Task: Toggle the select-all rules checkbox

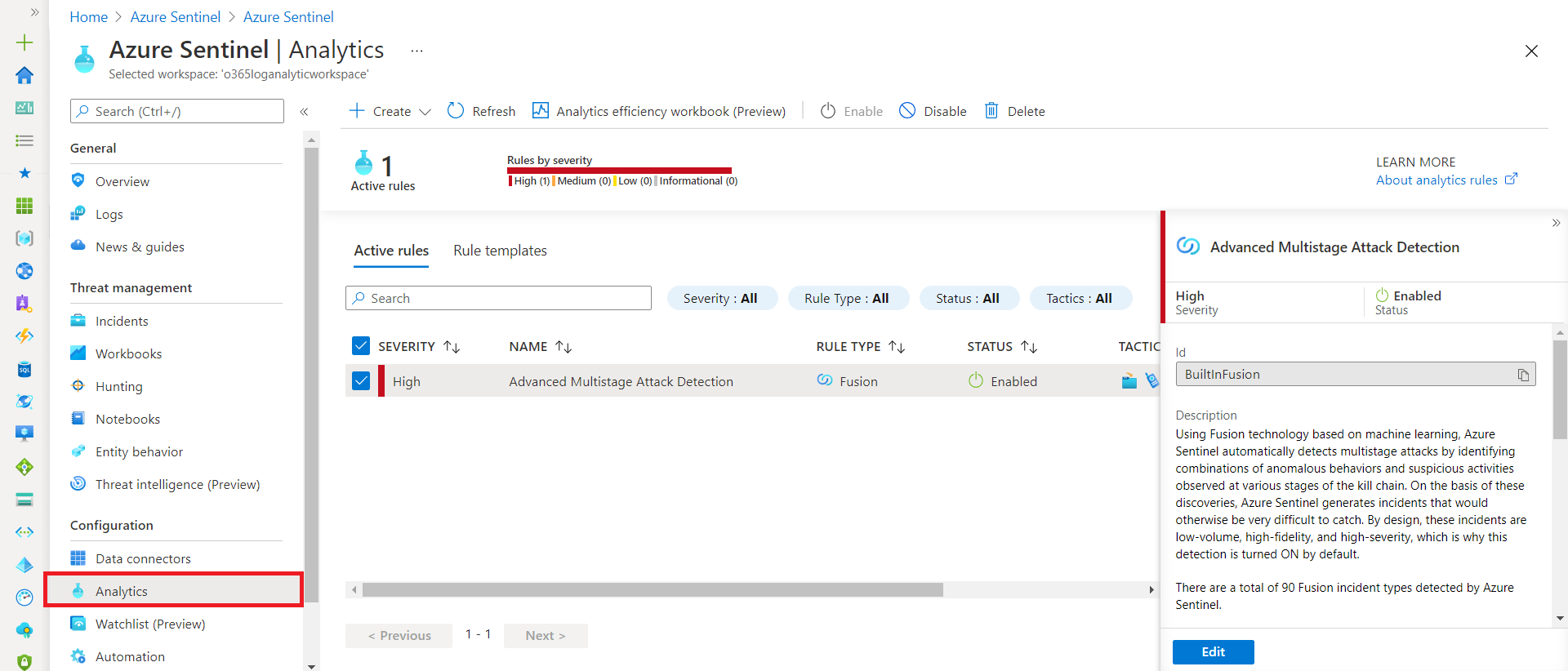Action: point(361,346)
